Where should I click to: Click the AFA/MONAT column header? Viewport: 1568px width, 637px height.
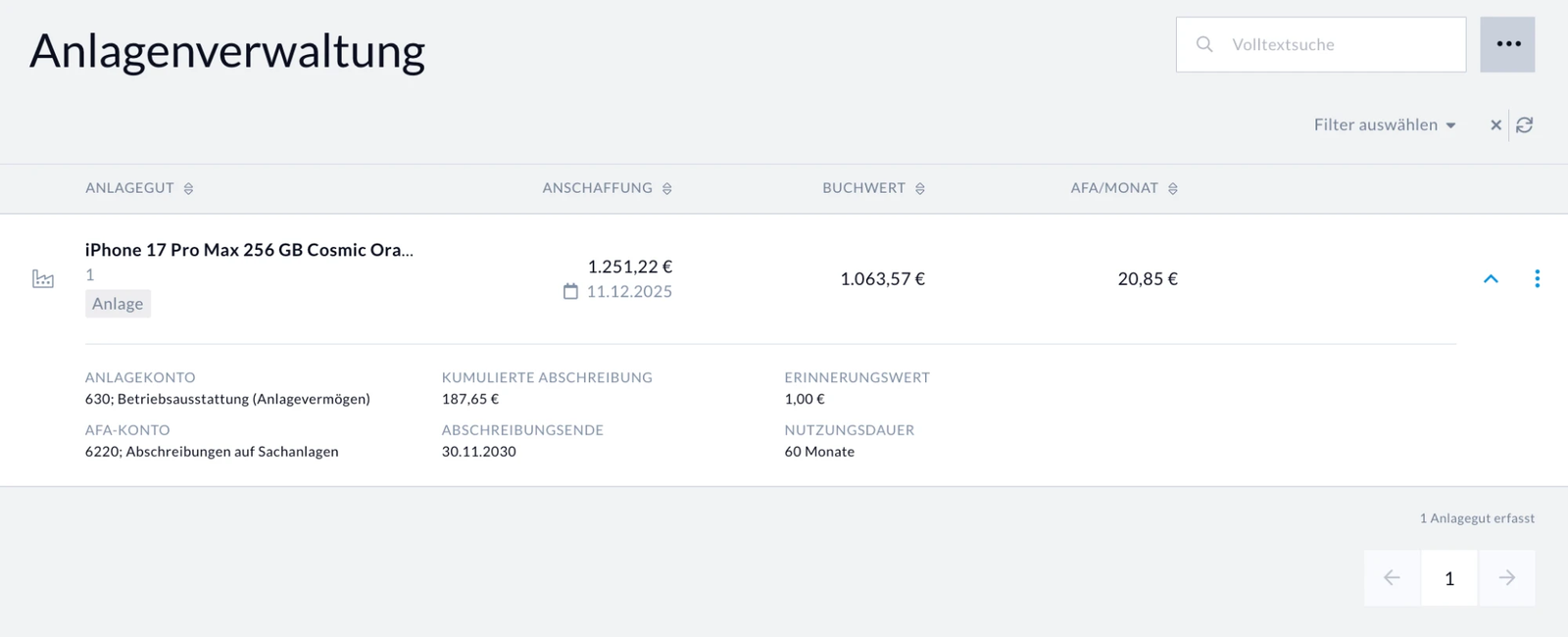[1114, 188]
